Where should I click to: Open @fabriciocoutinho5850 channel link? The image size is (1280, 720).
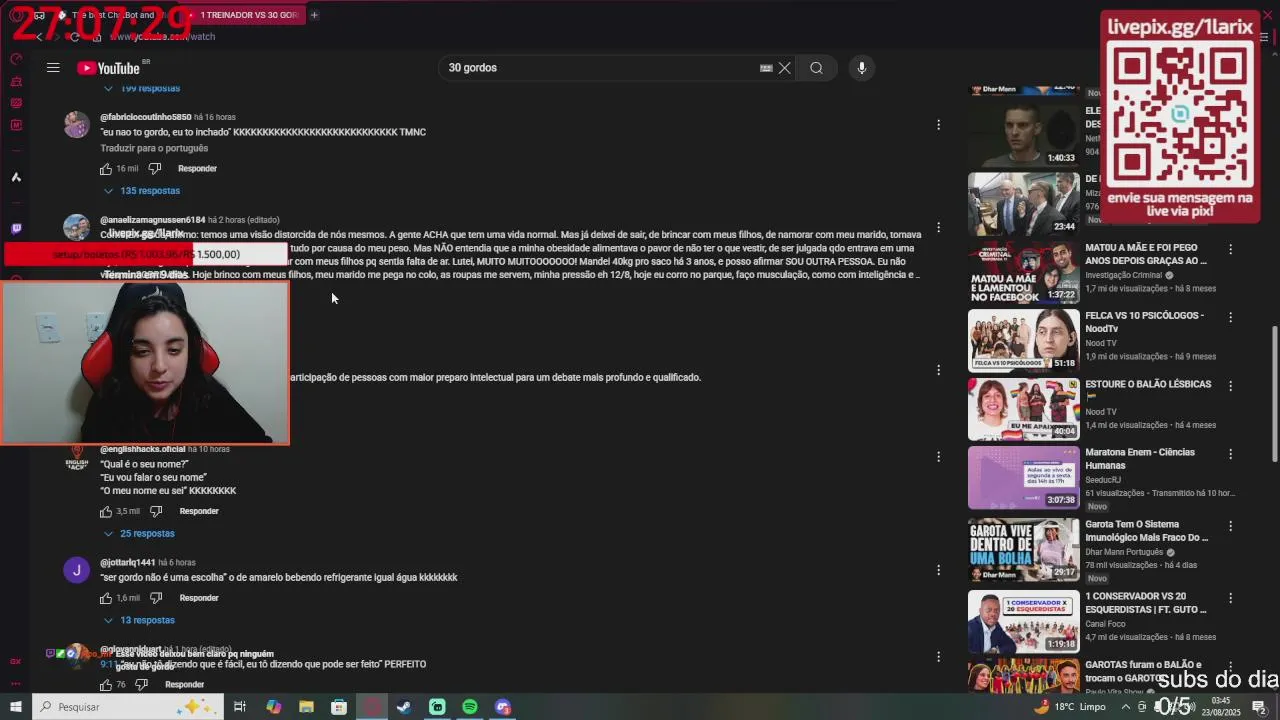[x=145, y=117]
